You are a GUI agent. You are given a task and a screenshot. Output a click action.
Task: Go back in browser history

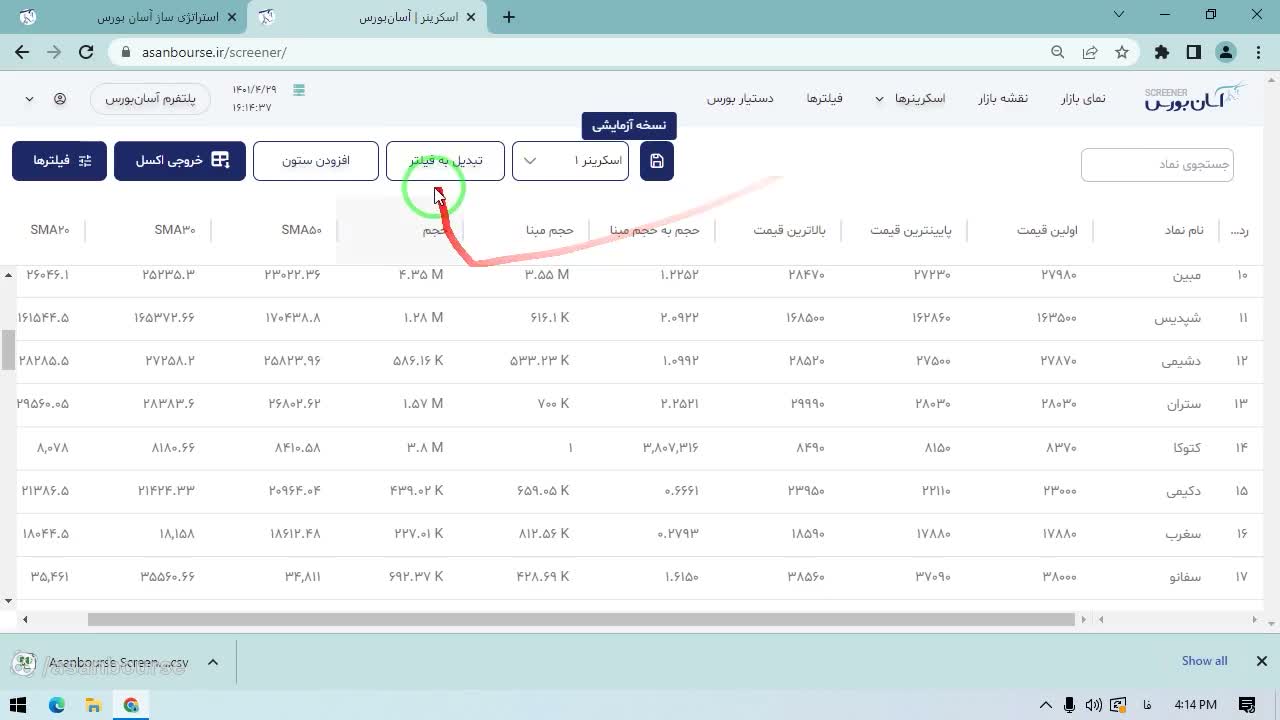[22, 52]
